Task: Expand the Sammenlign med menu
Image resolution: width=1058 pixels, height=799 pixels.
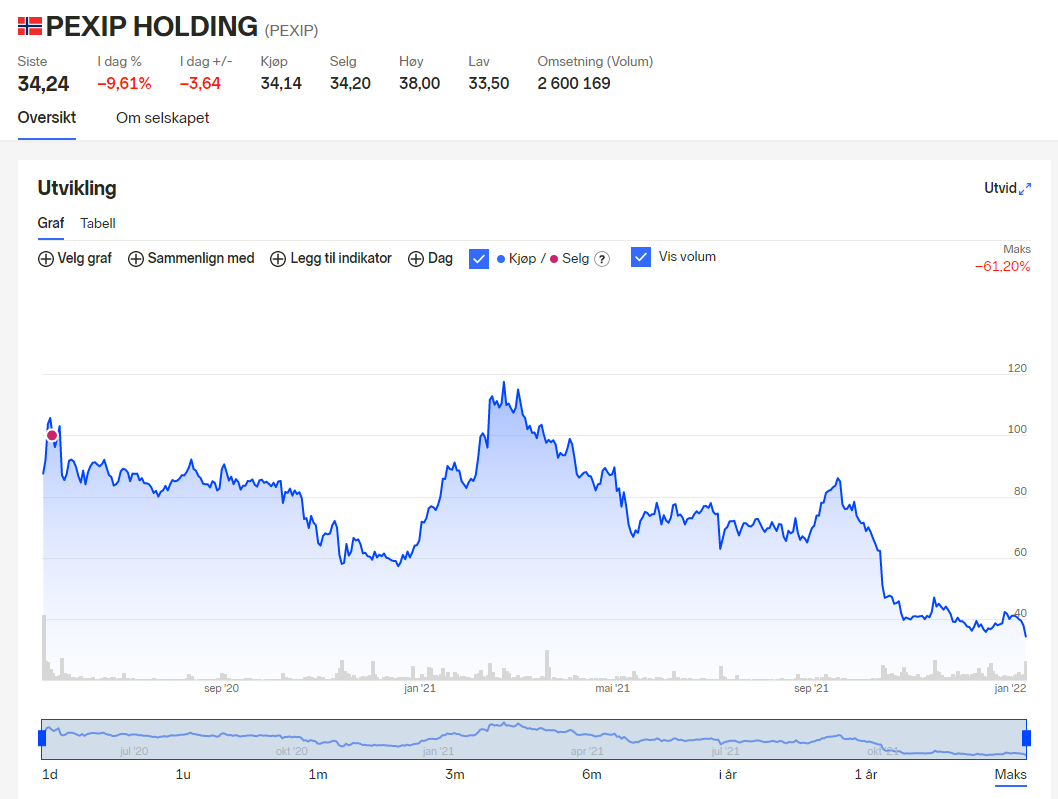Action: (200, 259)
